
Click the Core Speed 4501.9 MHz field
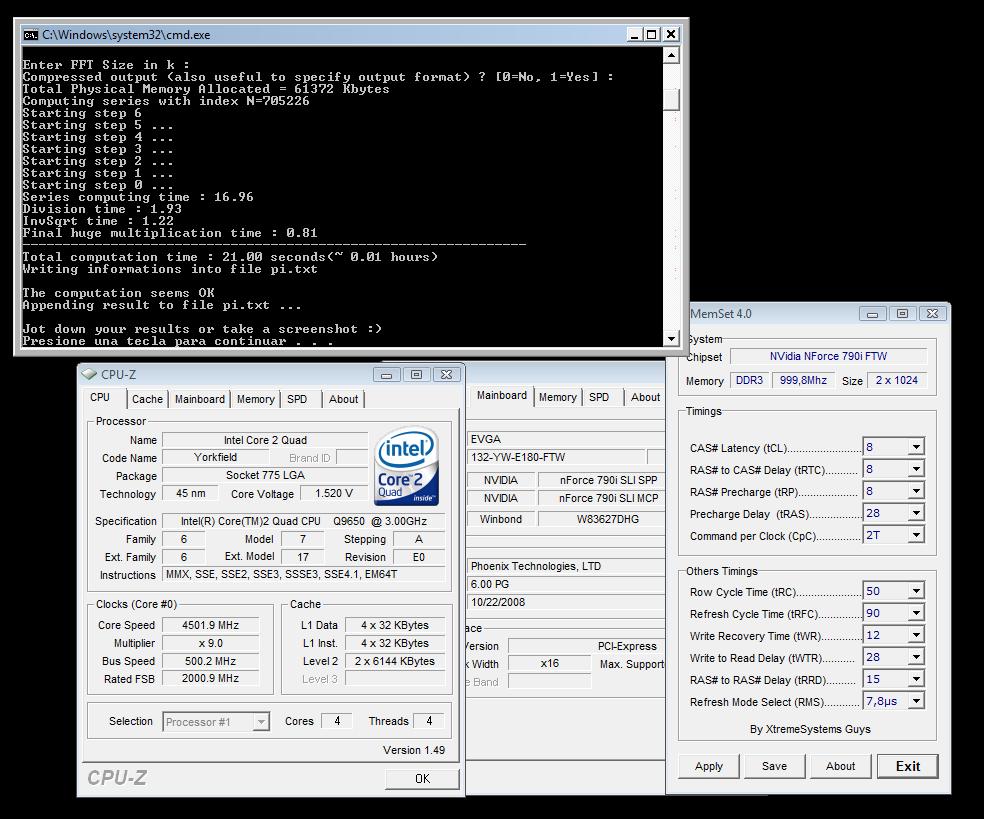tap(210, 625)
